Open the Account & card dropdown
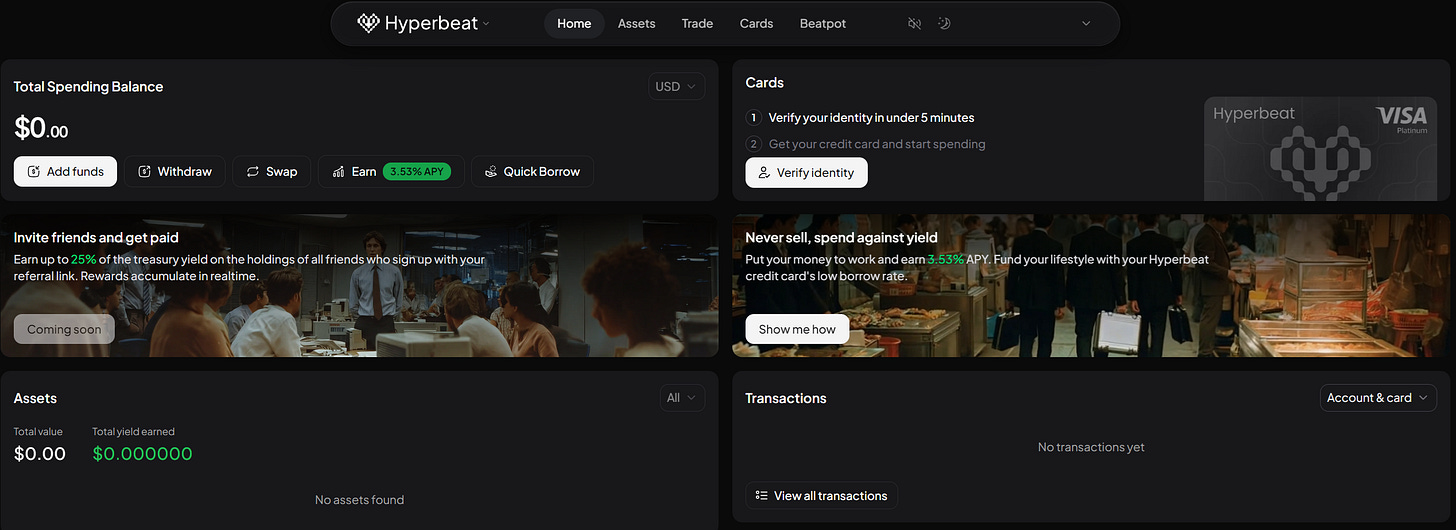Image resolution: width=1456 pixels, height=530 pixels. point(1378,398)
